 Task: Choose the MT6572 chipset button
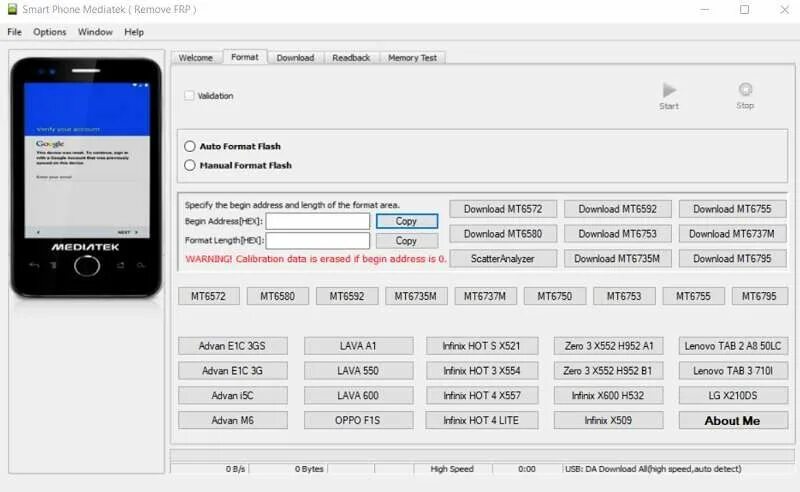coord(208,296)
